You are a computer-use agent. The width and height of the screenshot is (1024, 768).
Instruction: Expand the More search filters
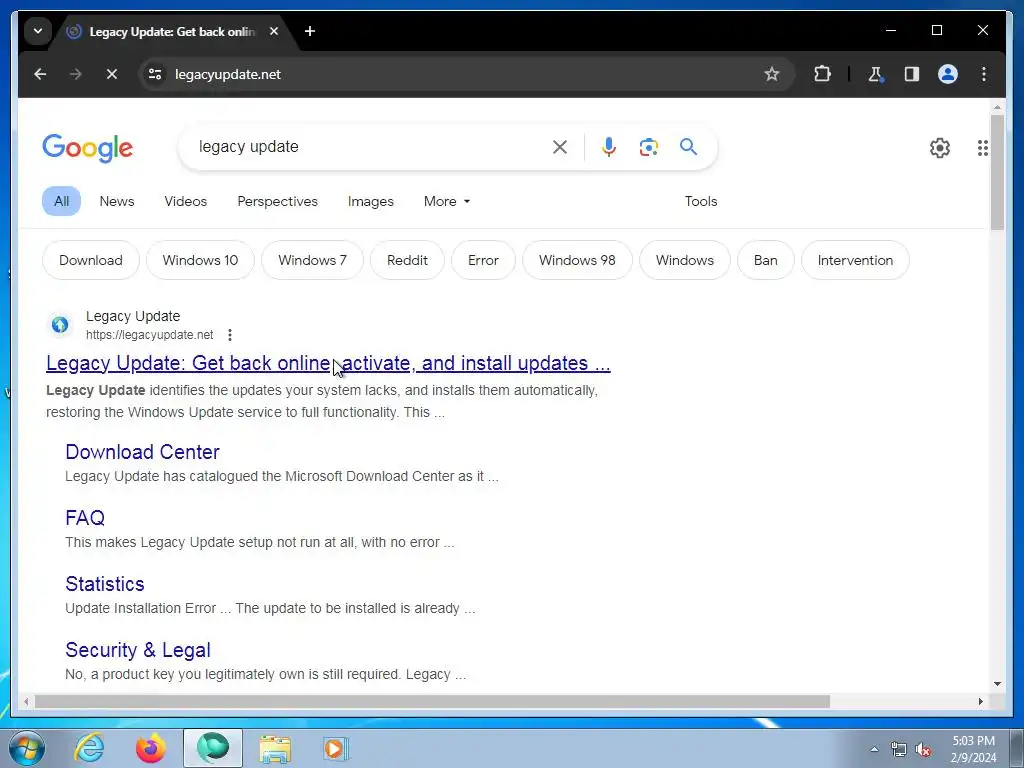click(447, 201)
